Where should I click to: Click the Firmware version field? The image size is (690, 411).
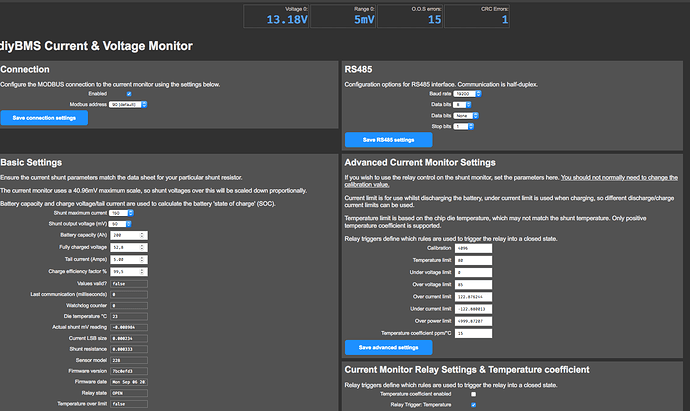[129, 371]
